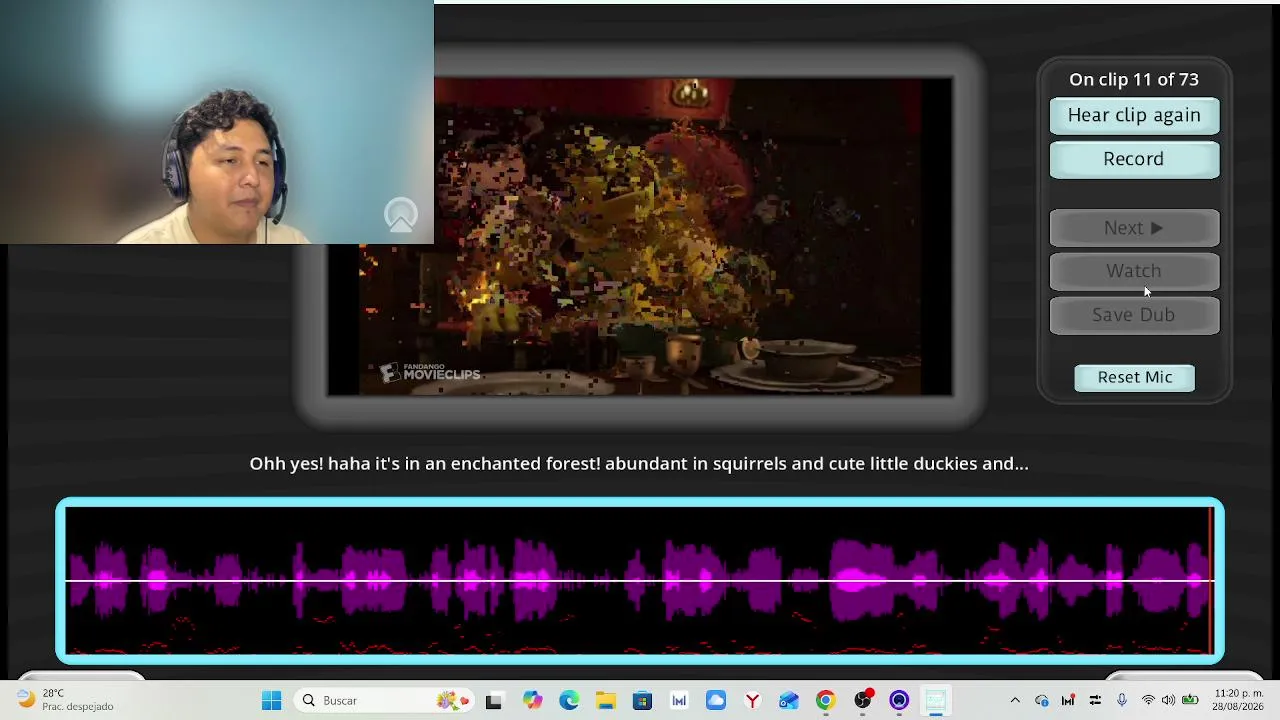Viewport: 1280px width, 720px height.
Task: Click the movie clip video preview
Action: pyautogui.click(x=640, y=236)
